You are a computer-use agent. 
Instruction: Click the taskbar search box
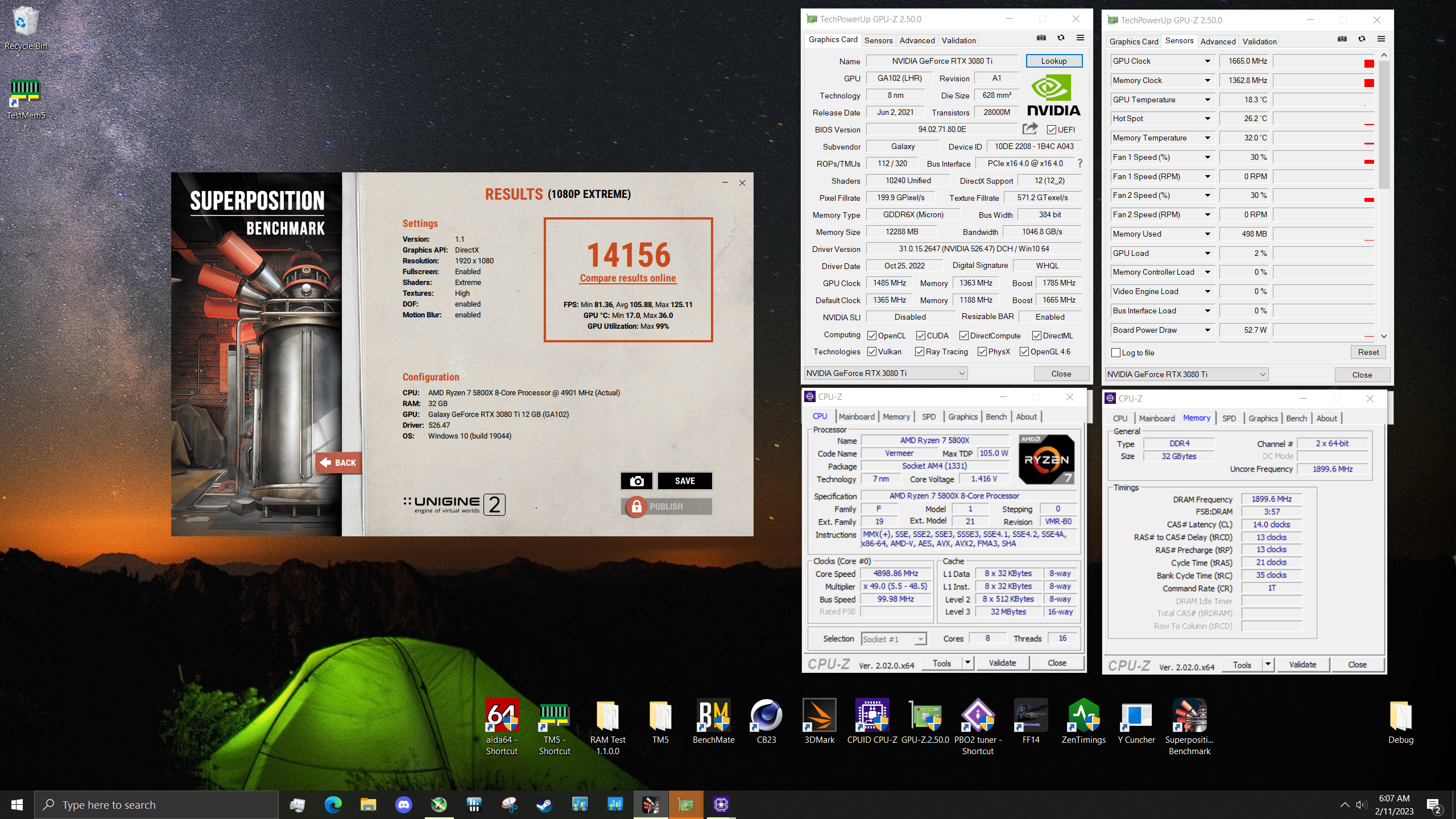(156, 804)
